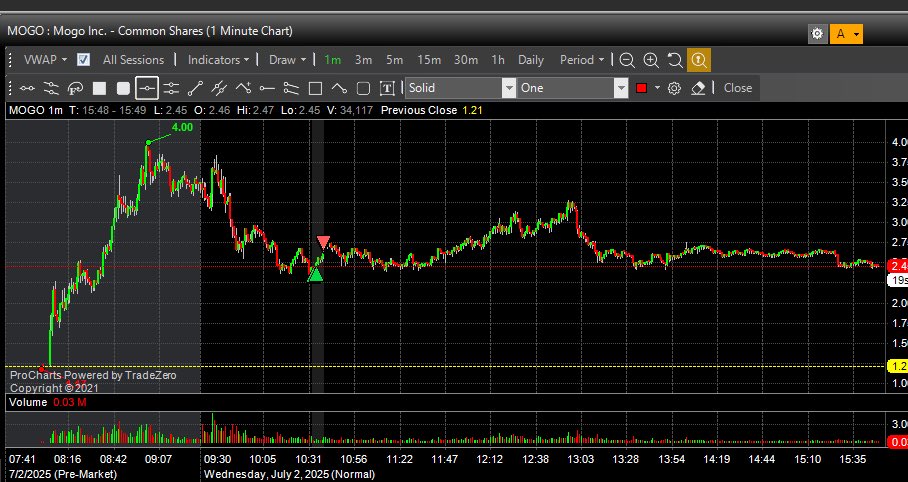Viewport: 908px width, 482px height.
Task: Select the crossed sliders drawing tool
Action: click(x=52, y=88)
